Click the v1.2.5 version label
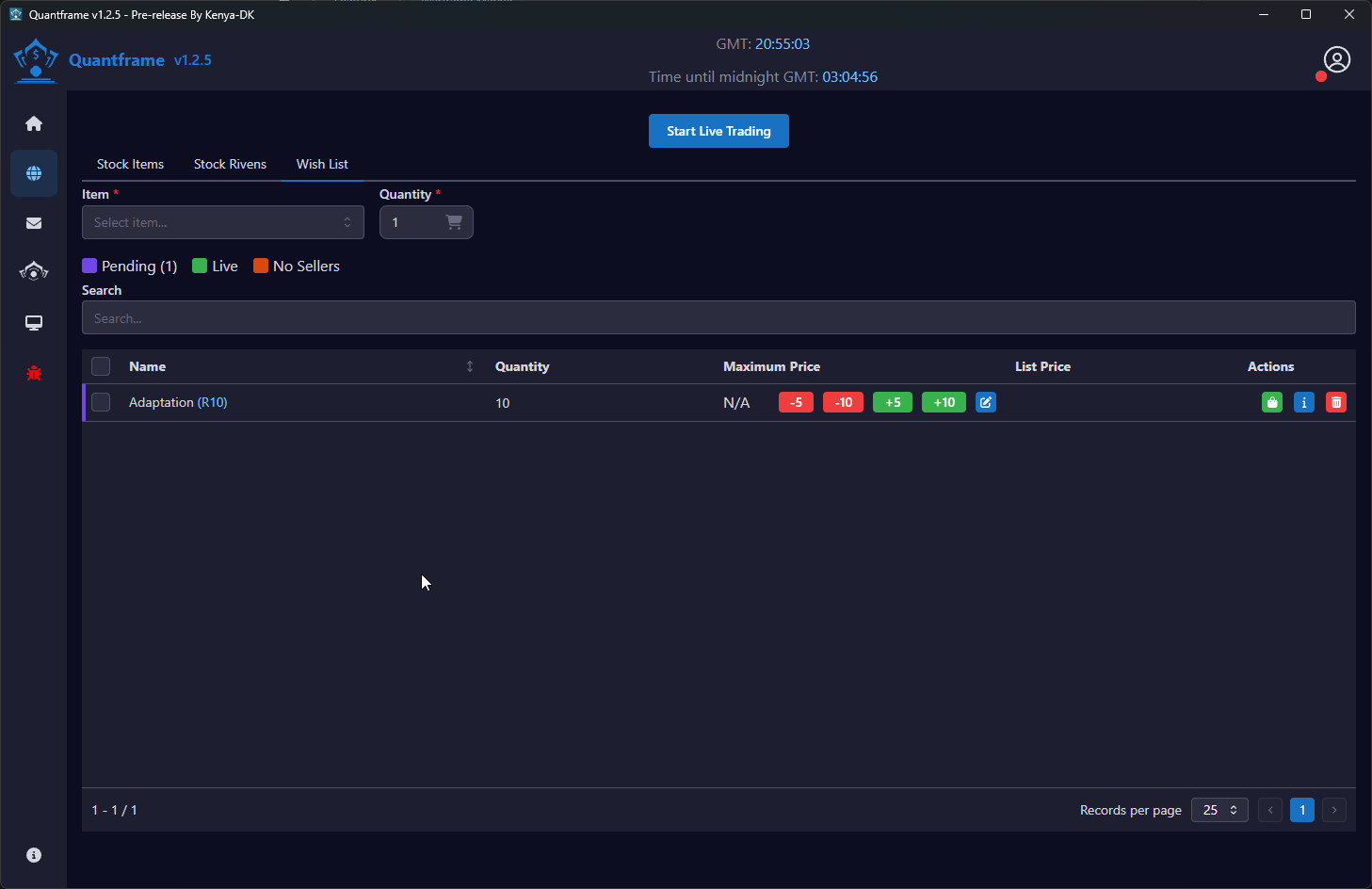This screenshot has width=1372, height=889. click(193, 60)
